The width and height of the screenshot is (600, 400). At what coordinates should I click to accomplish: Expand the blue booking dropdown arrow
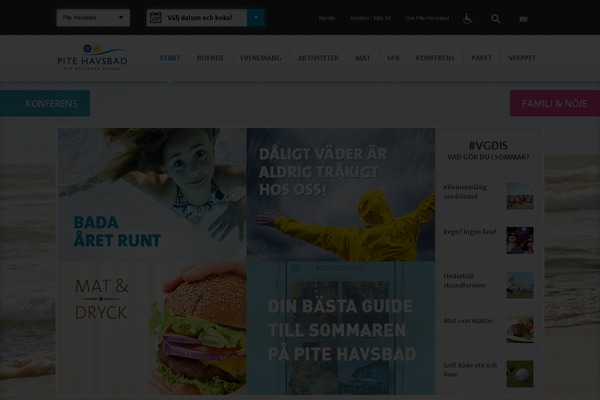pyautogui.click(x=256, y=18)
